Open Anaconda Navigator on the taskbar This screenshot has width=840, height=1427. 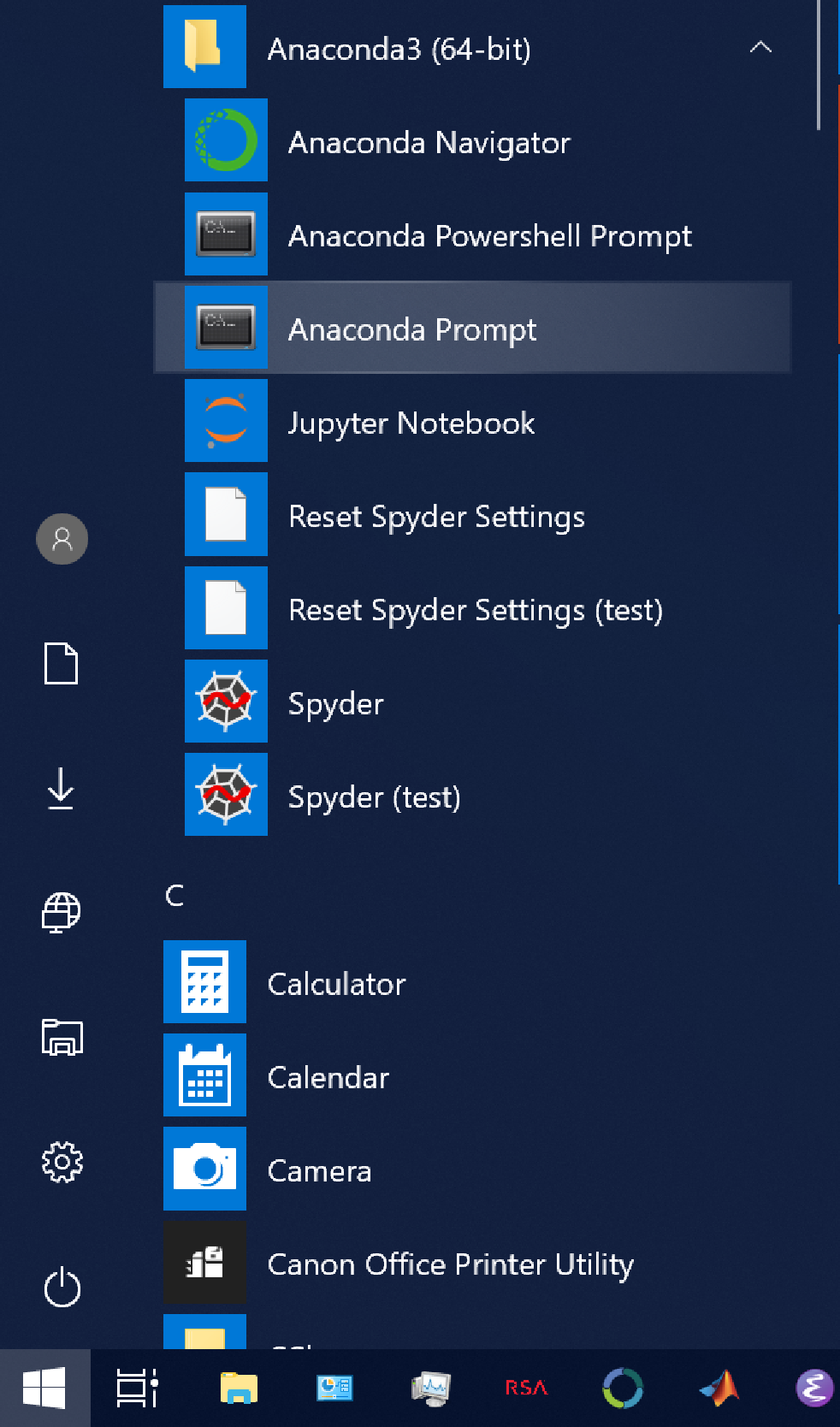[623, 1388]
